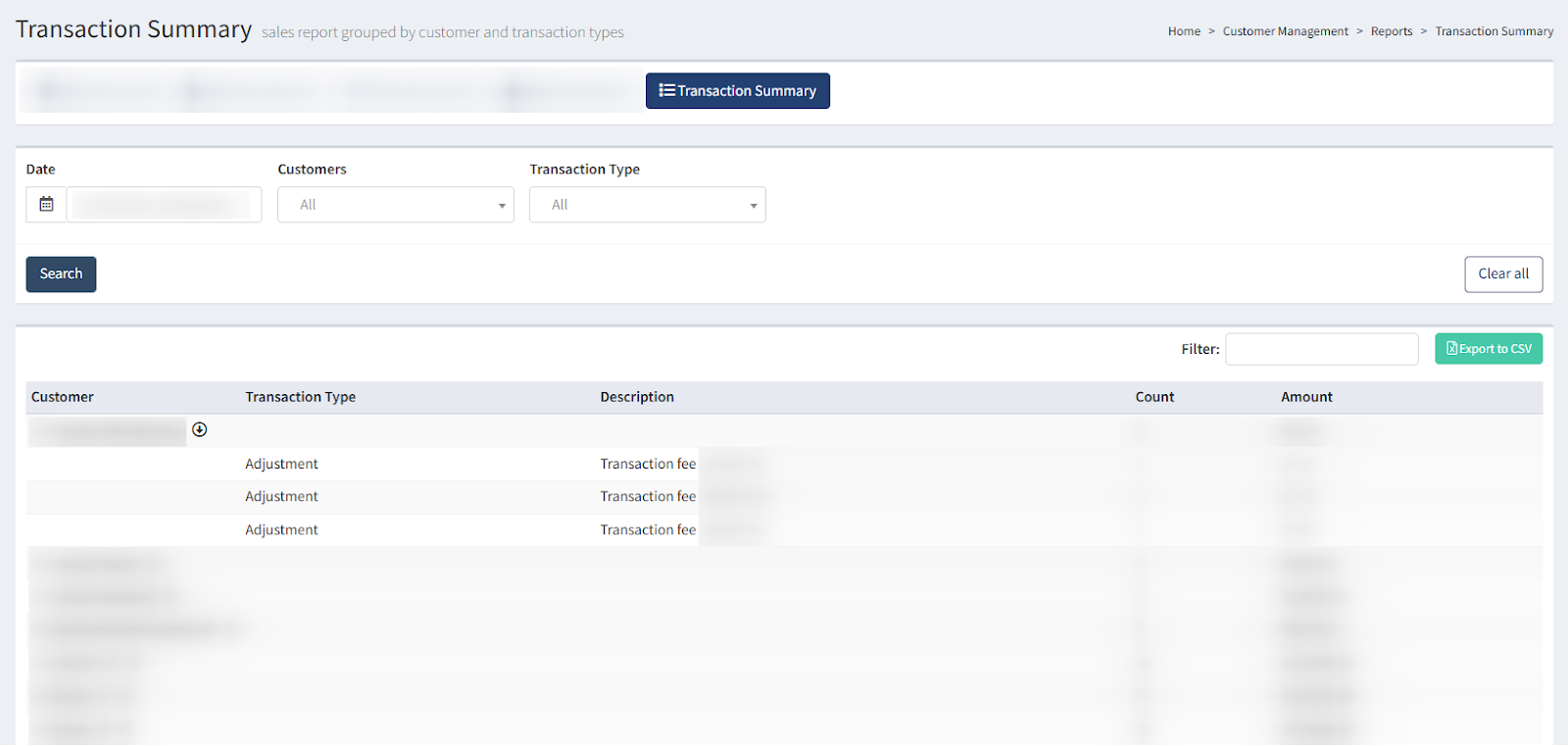Screen dimensions: 1568x746
Task: Click the Clear all button
Action: [x=1502, y=274]
